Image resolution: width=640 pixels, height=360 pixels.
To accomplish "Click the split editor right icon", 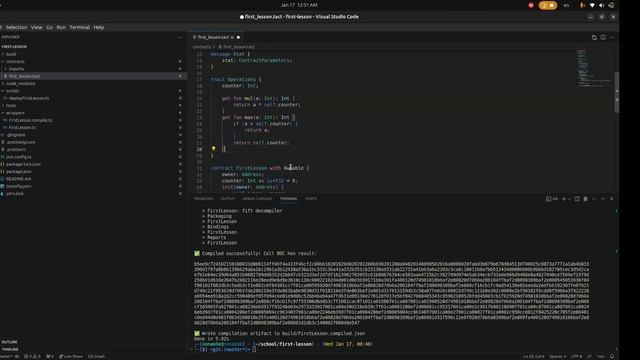I will click(603, 37).
